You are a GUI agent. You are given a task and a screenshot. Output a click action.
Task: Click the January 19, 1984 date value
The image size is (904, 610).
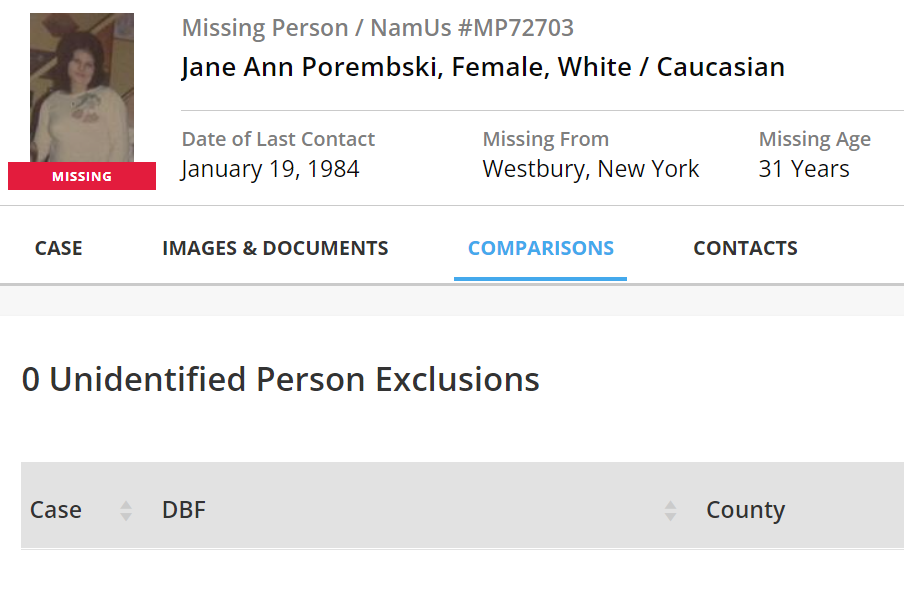[x=270, y=169]
